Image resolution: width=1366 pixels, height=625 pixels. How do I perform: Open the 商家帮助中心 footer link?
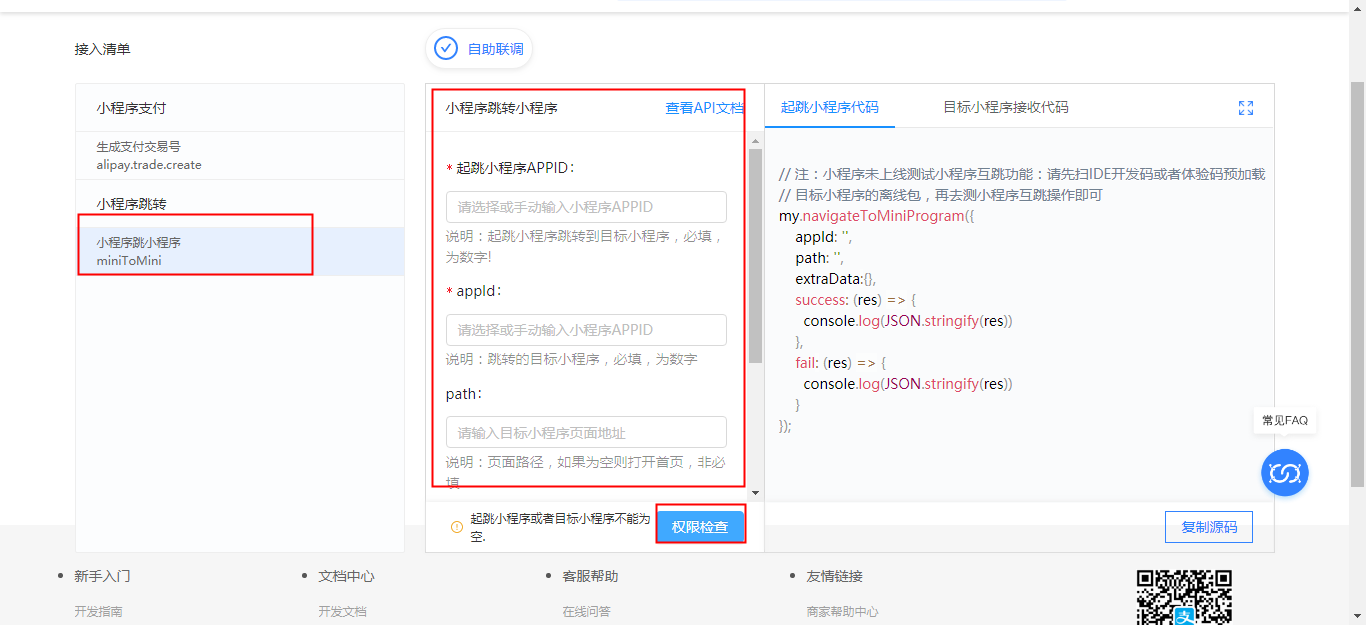pos(842,611)
